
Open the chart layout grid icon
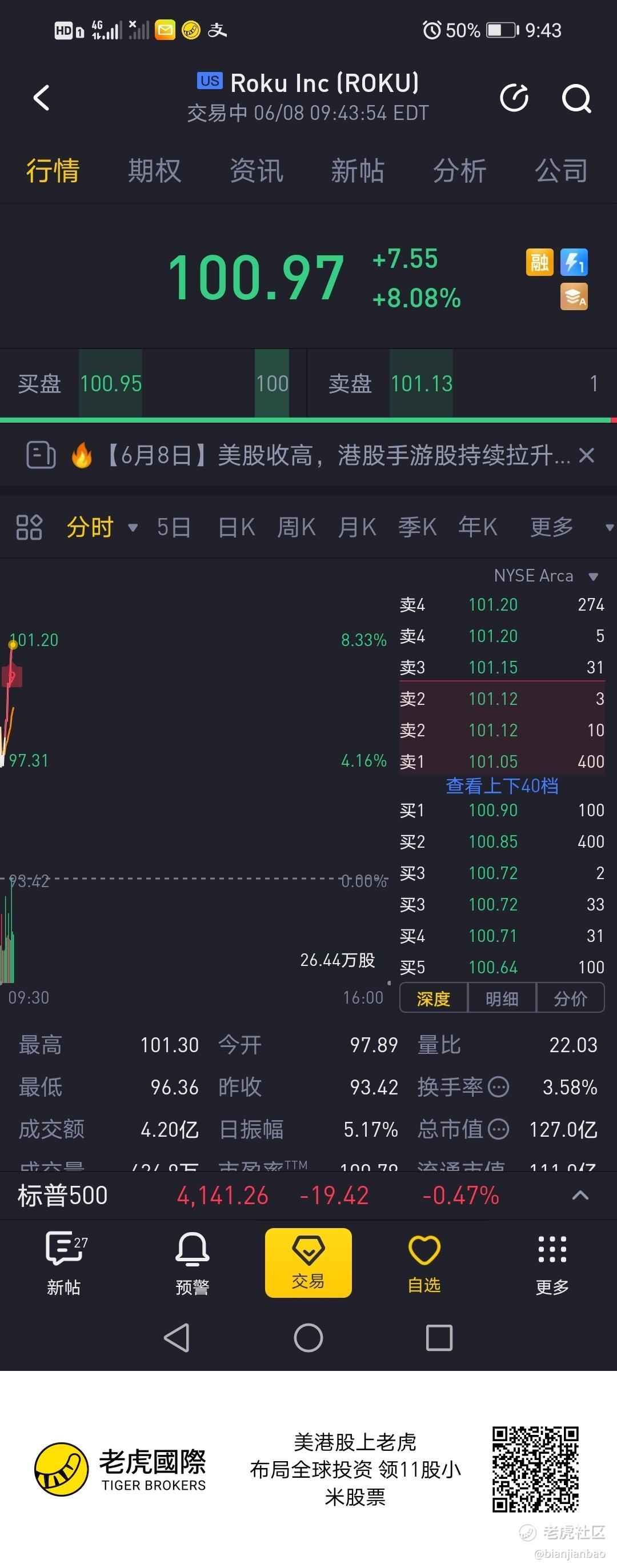click(x=29, y=527)
